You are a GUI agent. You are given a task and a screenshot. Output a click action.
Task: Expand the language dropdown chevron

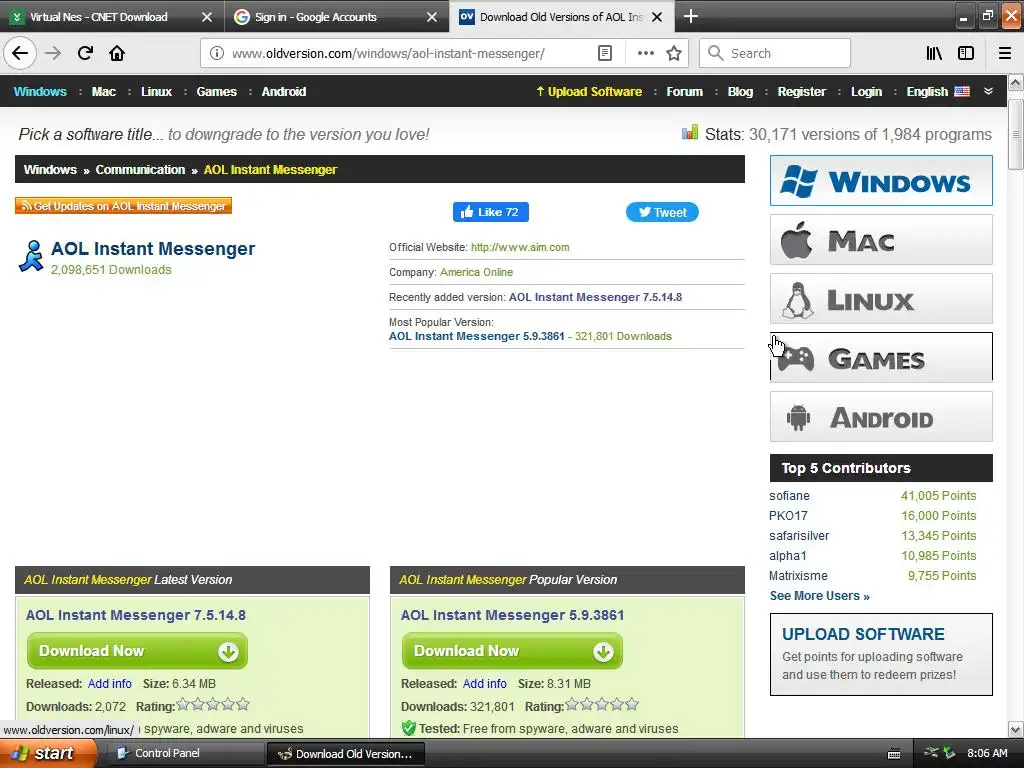pos(988,91)
